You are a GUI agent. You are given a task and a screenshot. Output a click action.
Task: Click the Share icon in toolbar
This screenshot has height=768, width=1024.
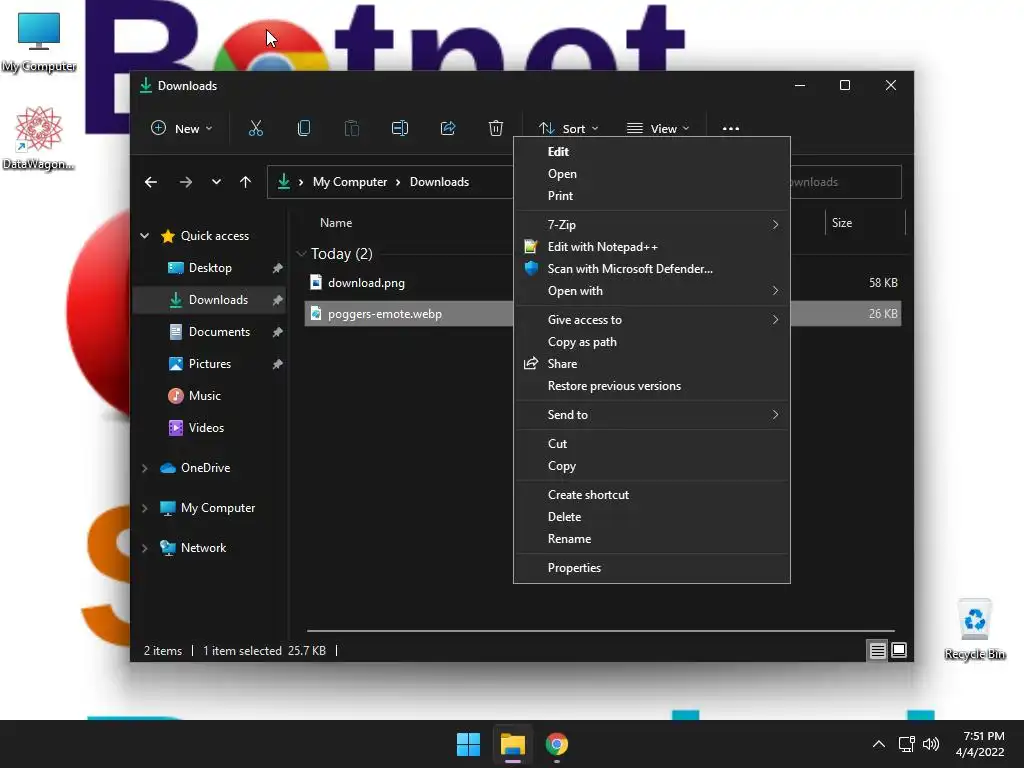tap(448, 128)
